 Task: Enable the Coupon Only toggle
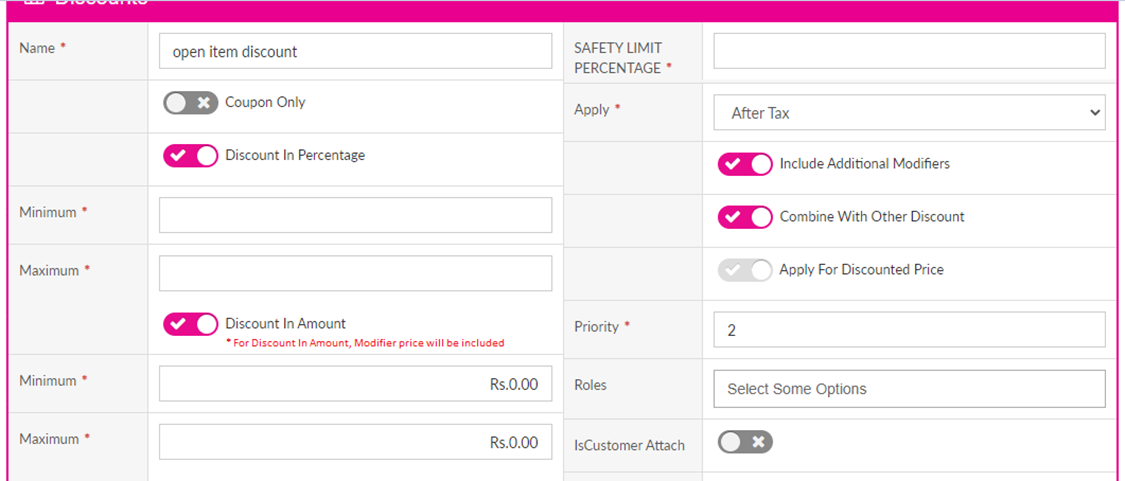coord(190,103)
